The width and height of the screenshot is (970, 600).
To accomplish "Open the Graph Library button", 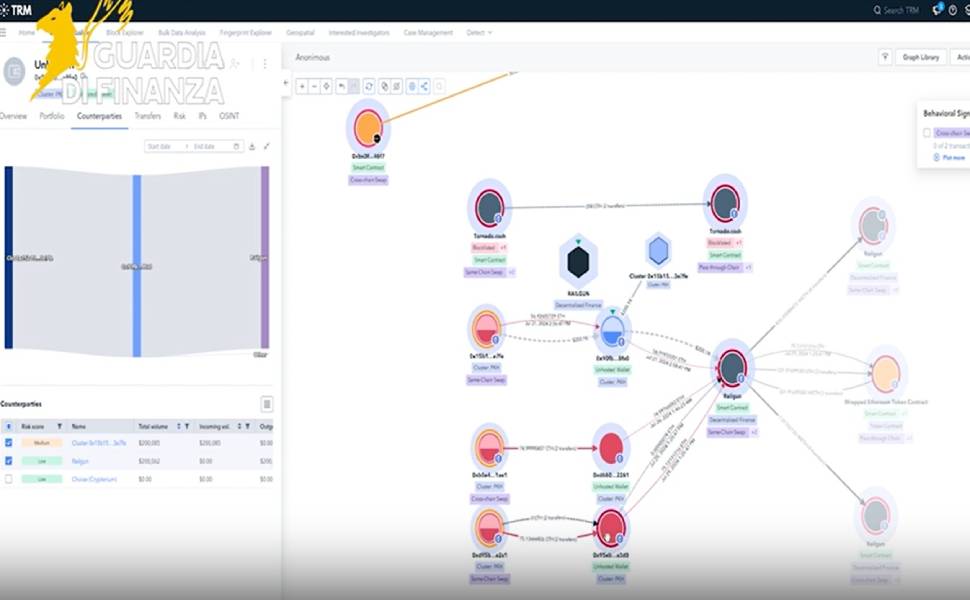I will pos(921,57).
